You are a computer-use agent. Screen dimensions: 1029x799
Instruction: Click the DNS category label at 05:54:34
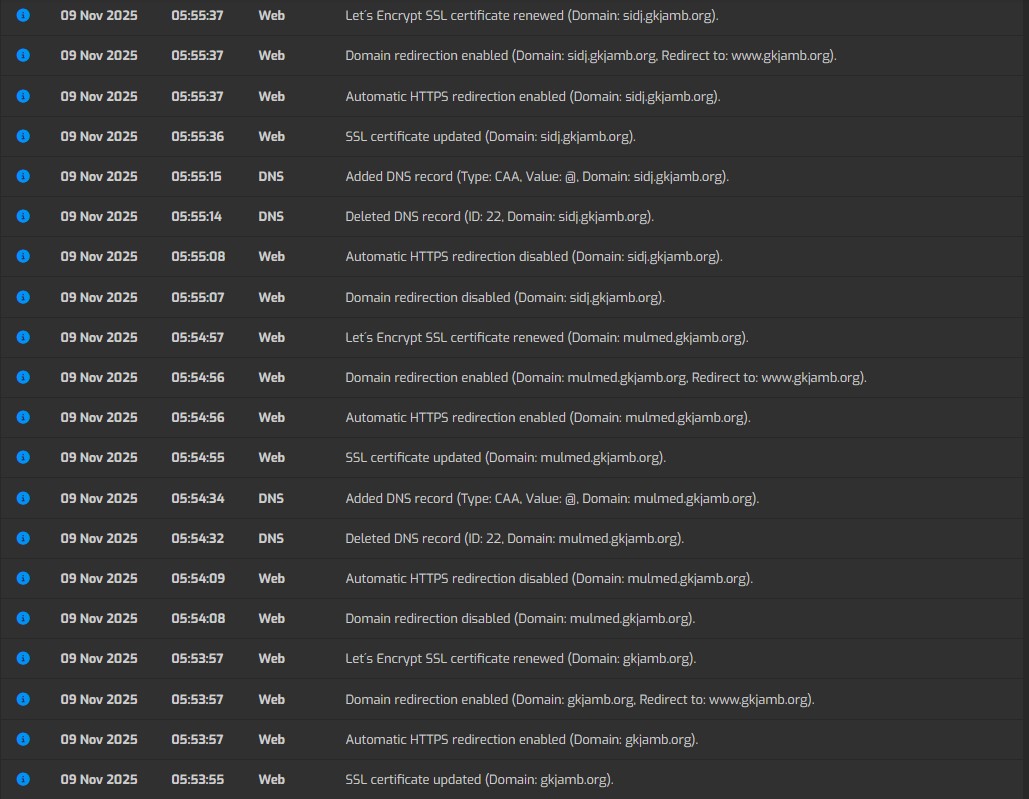[x=271, y=498]
